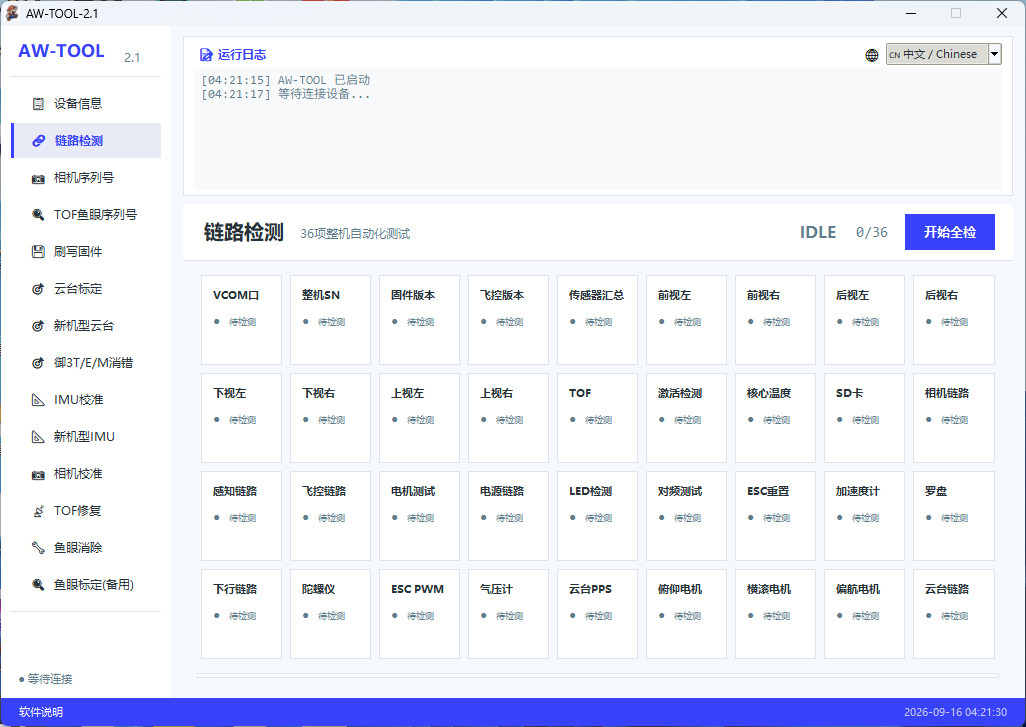
Task: Click the IDLE status text
Action: coord(818,232)
